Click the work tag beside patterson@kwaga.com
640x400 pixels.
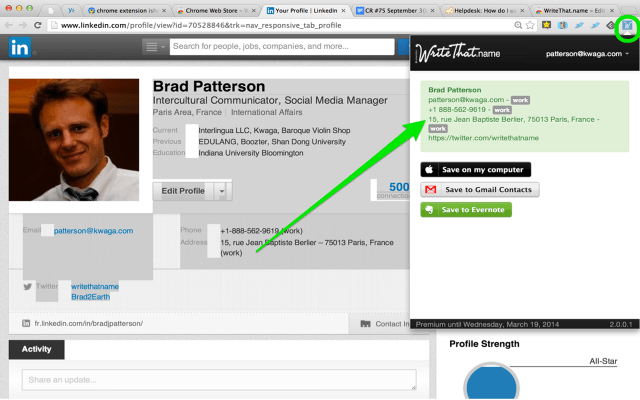tap(520, 100)
